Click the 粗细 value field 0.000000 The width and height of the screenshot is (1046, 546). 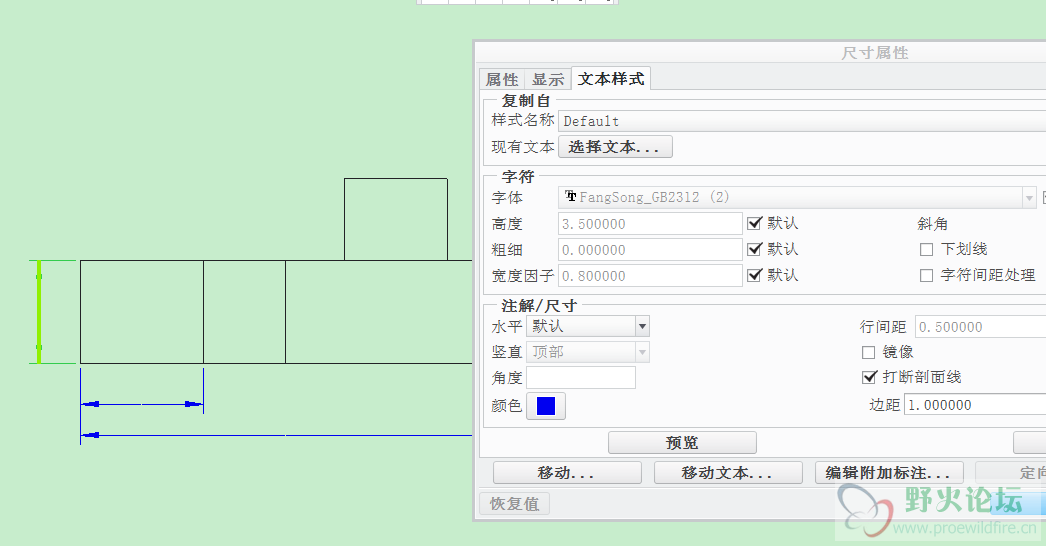coord(650,250)
